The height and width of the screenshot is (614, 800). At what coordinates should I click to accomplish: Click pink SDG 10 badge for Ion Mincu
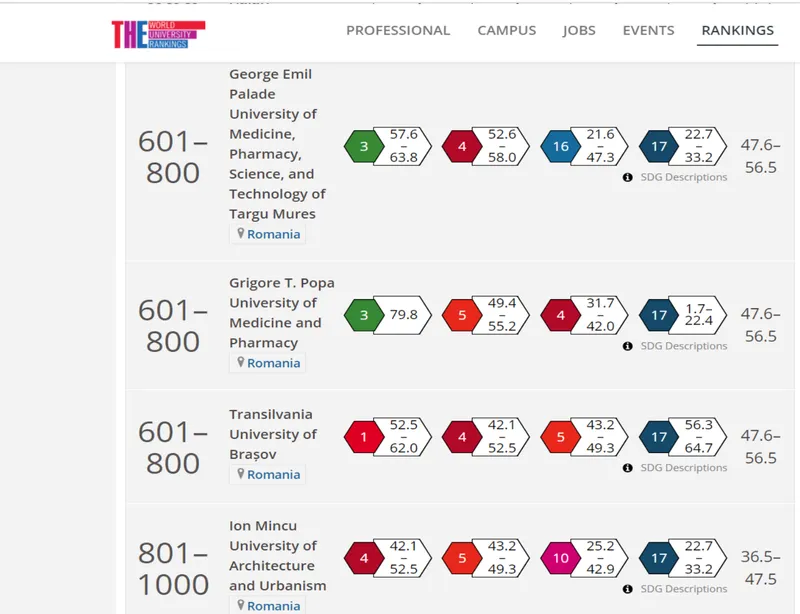(560, 559)
